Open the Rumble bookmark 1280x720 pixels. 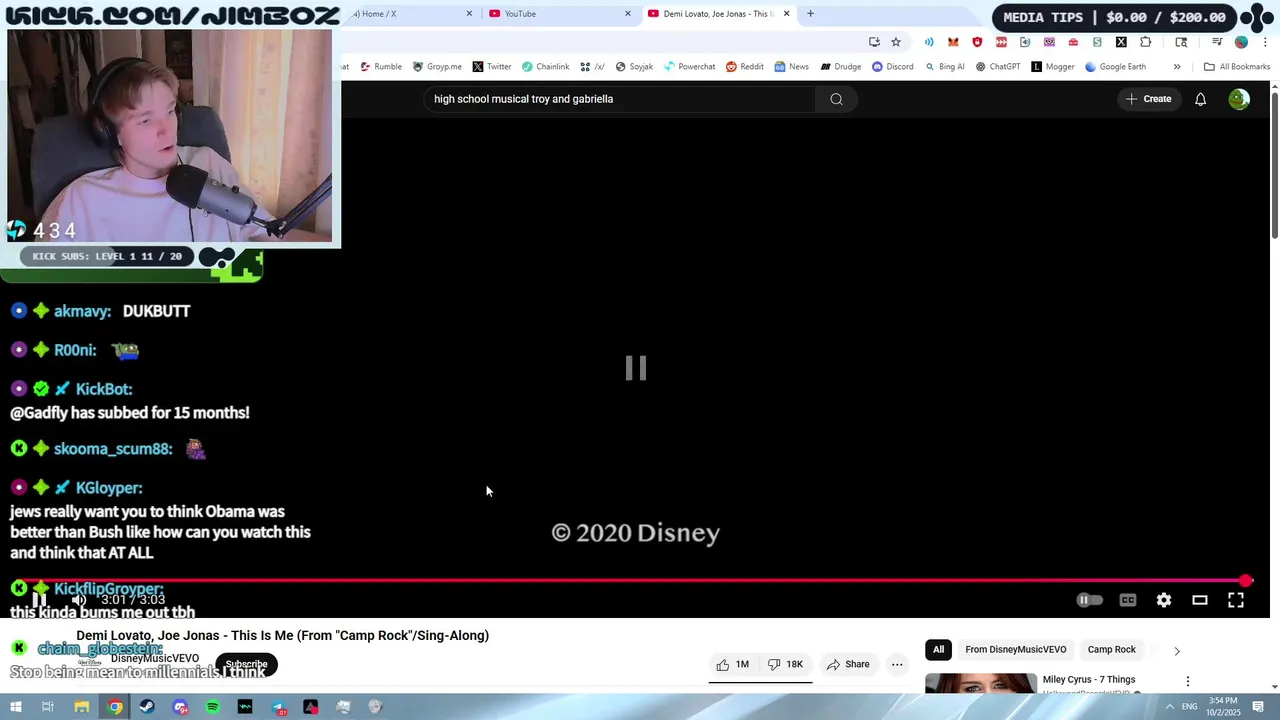point(381,67)
